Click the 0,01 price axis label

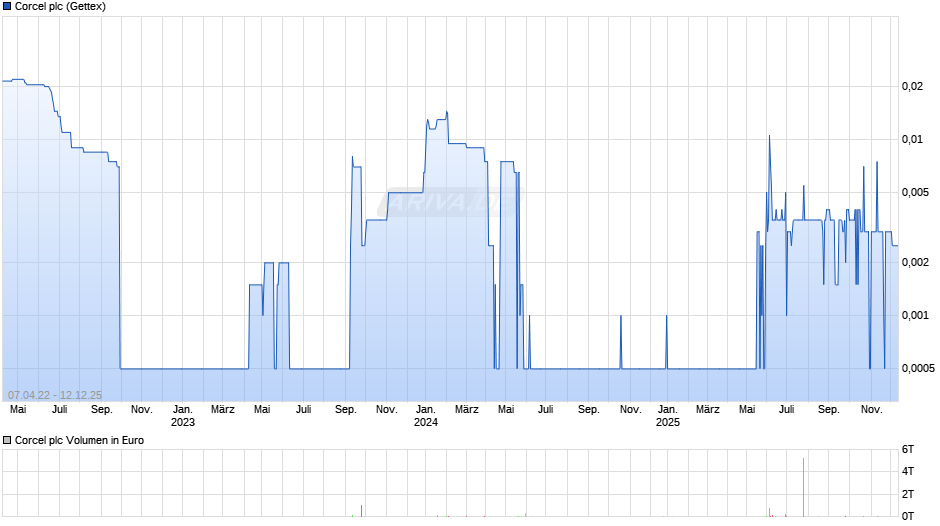[x=912, y=139]
